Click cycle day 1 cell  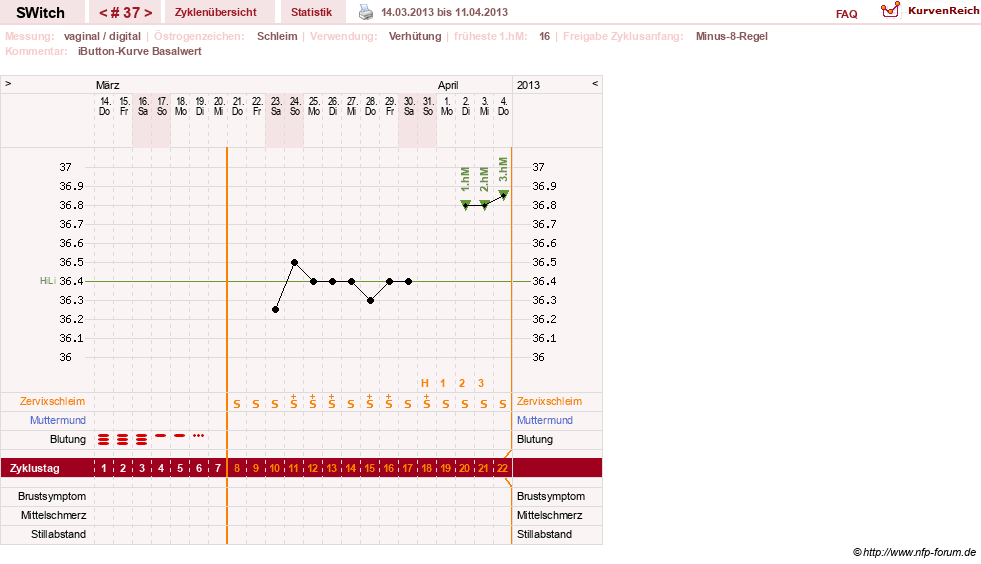coord(104,468)
